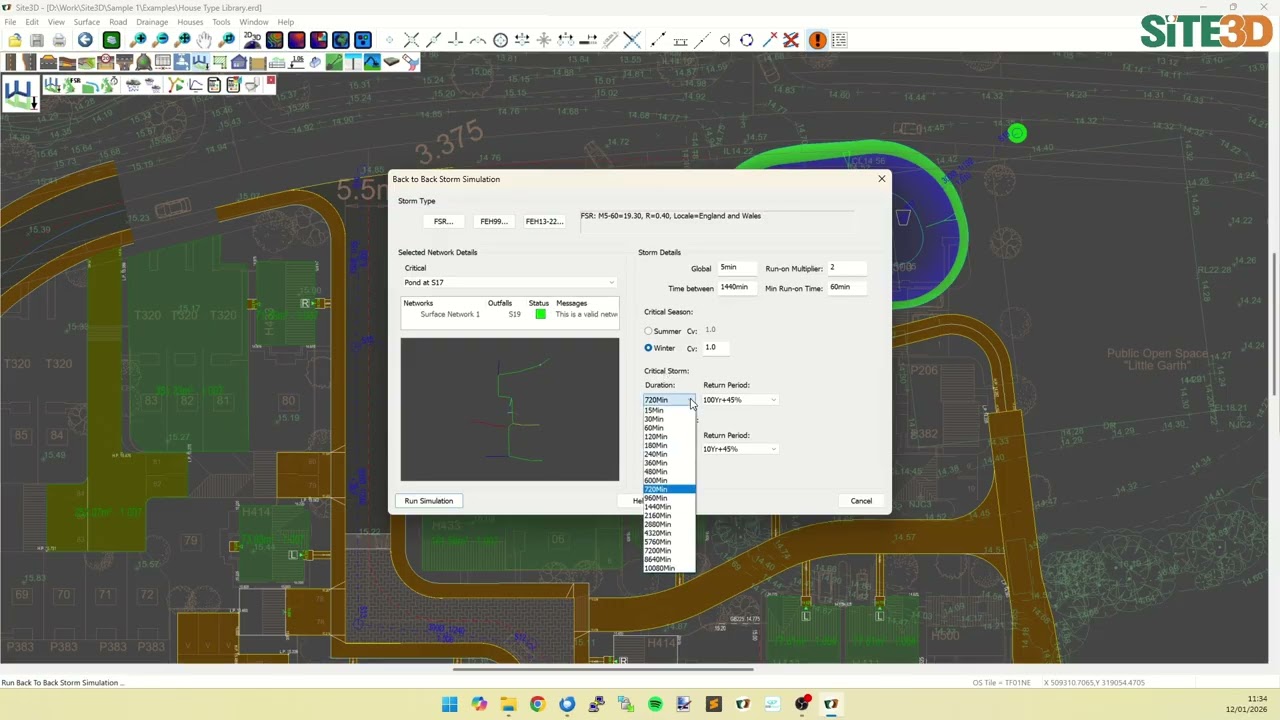Select the Pan hand tool
1280x720 pixels.
(x=205, y=40)
